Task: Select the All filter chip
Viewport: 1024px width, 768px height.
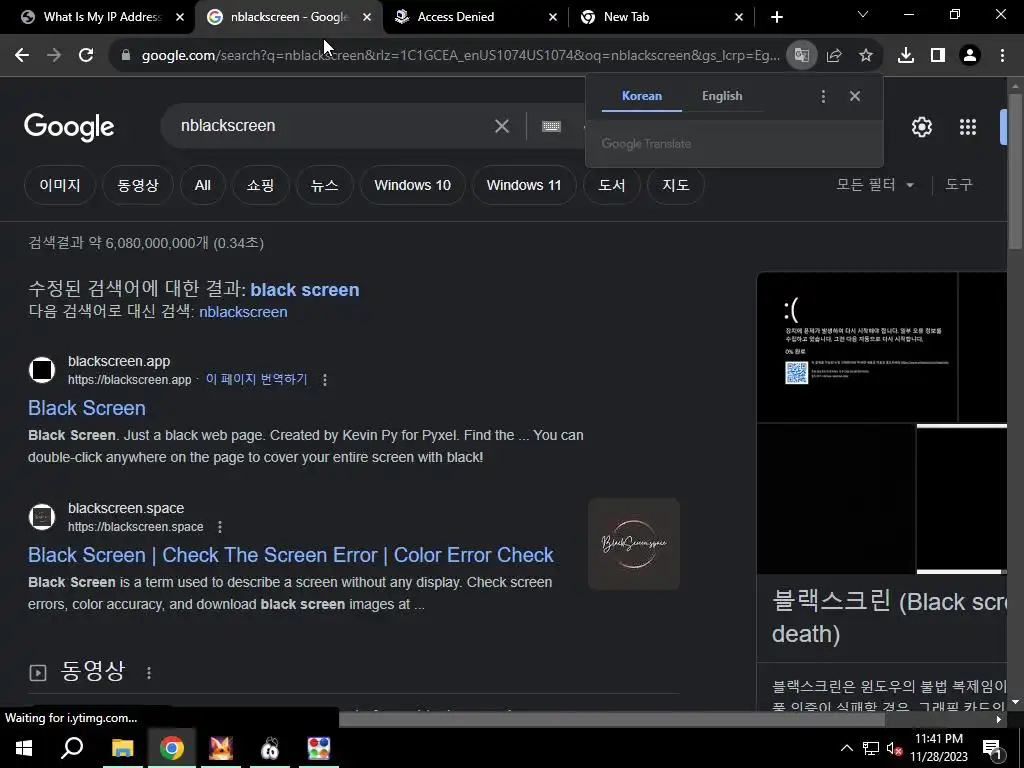Action: click(202, 185)
